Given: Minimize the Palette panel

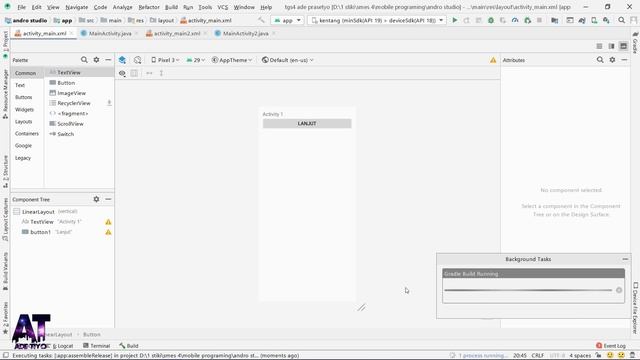Looking at the screenshot, I should pos(108,60).
